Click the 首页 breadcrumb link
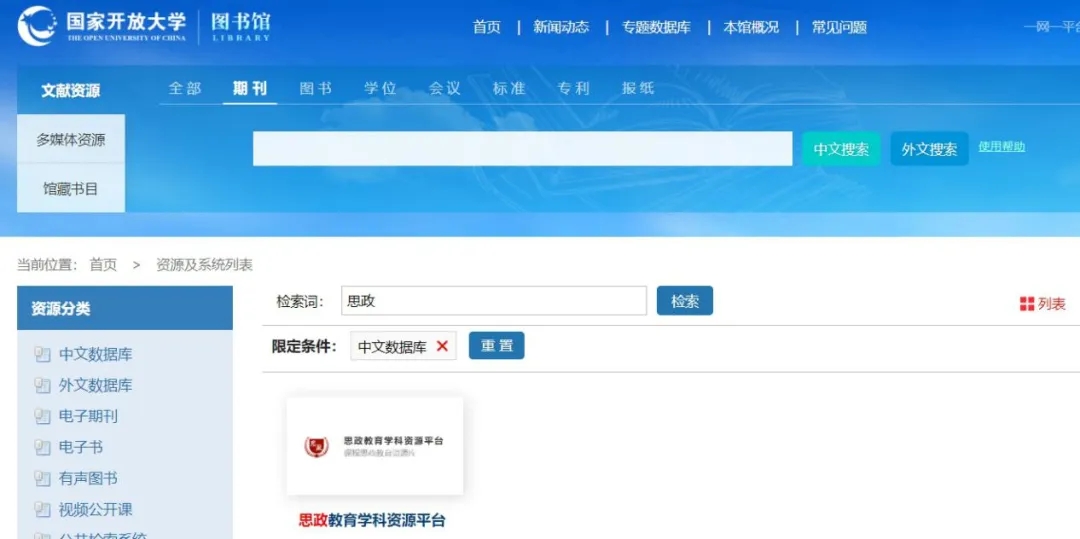This screenshot has height=539, width=1080. 103,264
